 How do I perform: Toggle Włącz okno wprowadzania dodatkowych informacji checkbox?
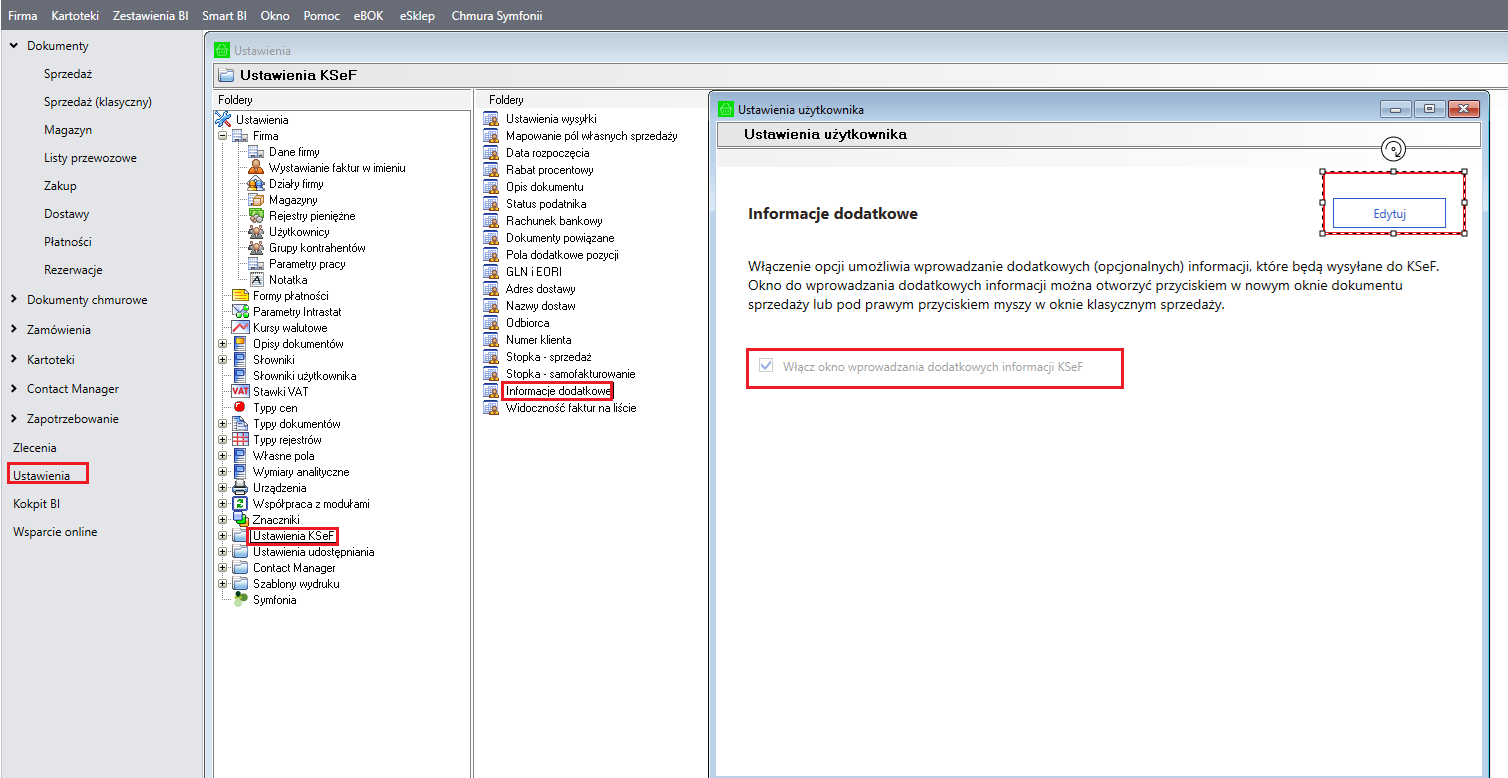(x=766, y=367)
